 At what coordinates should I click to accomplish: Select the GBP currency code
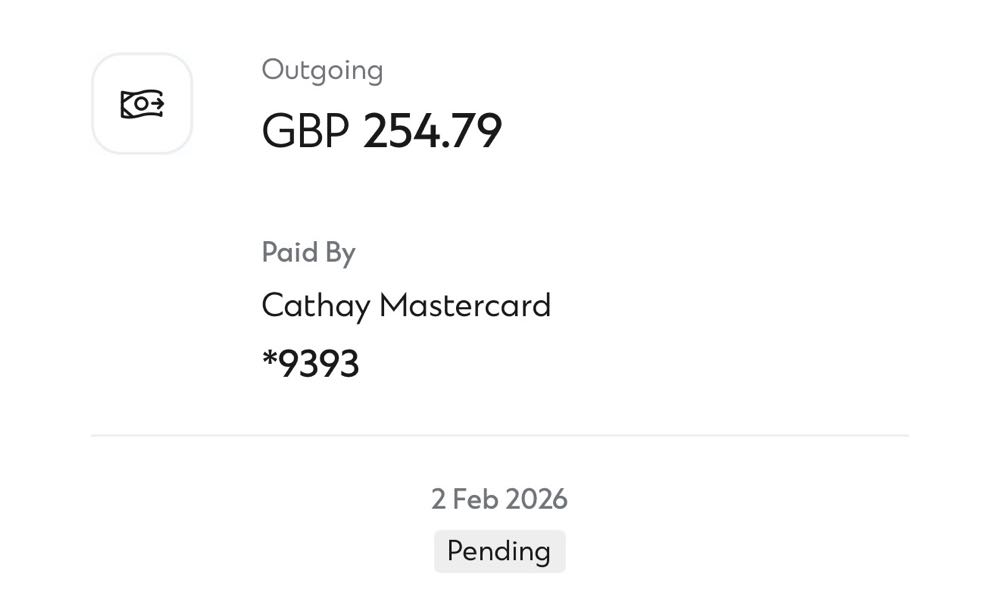[305, 131]
